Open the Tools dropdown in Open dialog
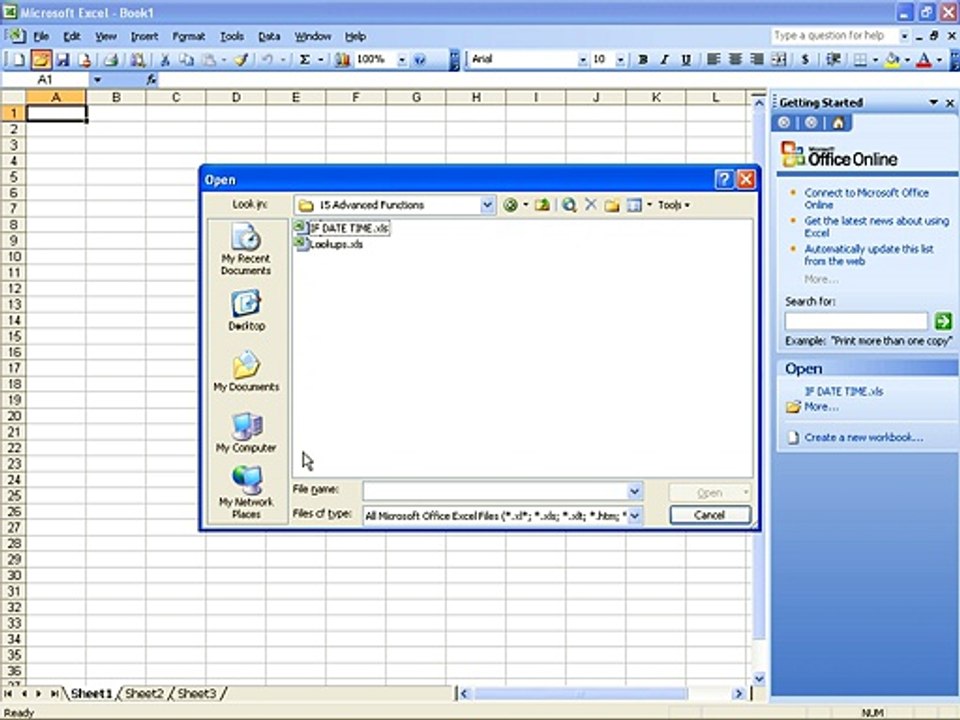 (673, 205)
